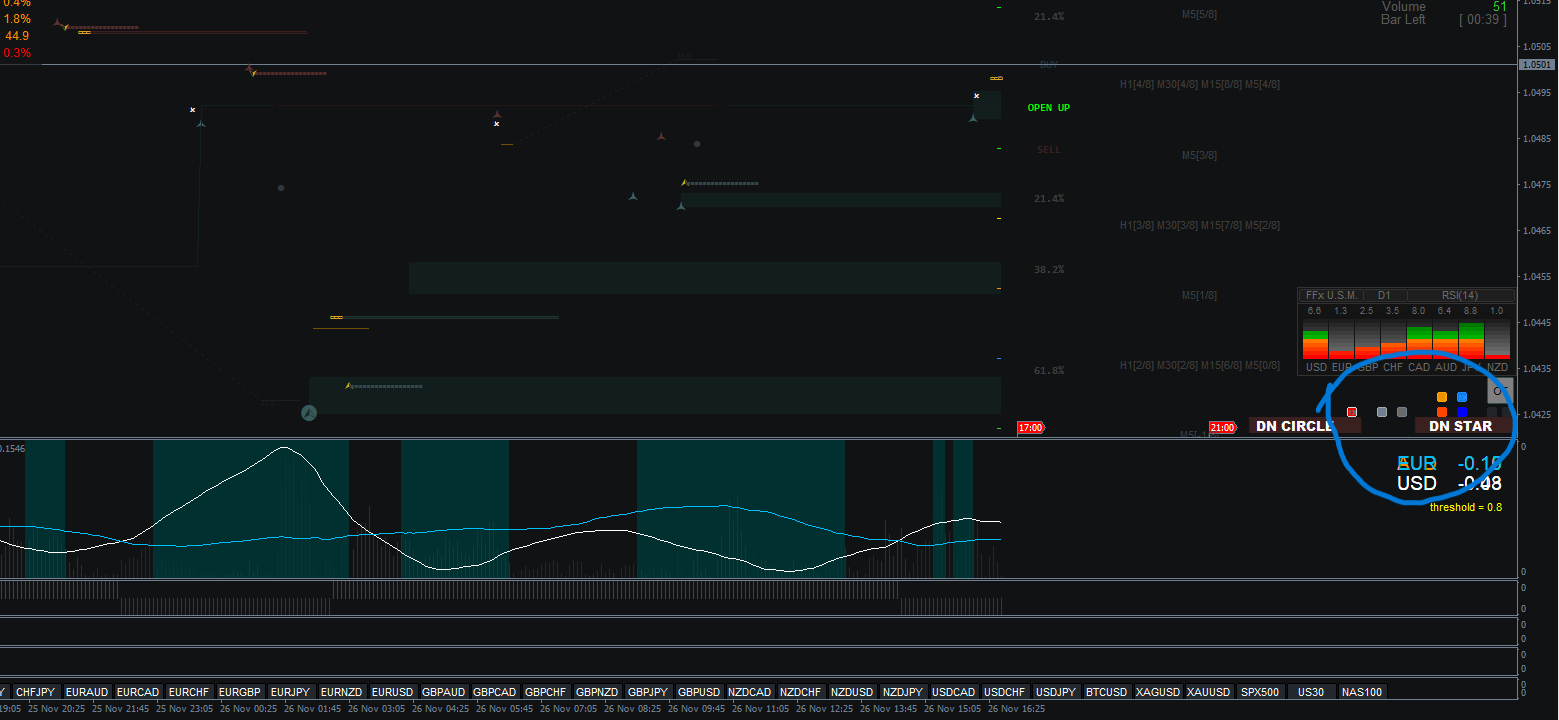
Task: Switch chart to EURUSD symbol
Action: point(392,692)
